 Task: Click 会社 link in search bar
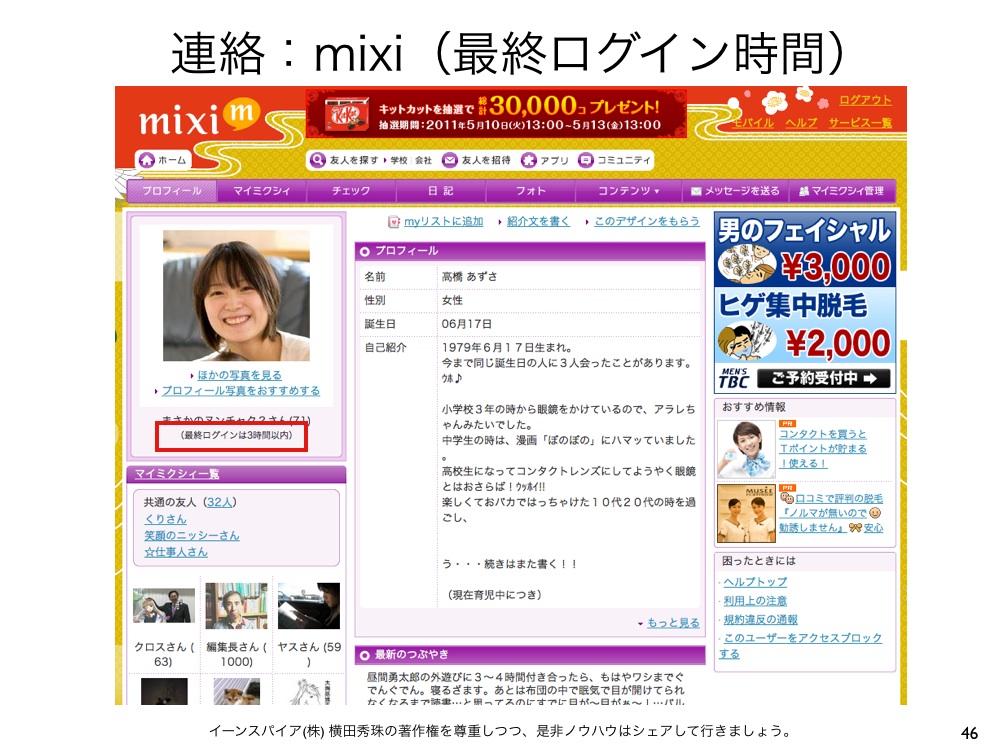click(x=423, y=160)
